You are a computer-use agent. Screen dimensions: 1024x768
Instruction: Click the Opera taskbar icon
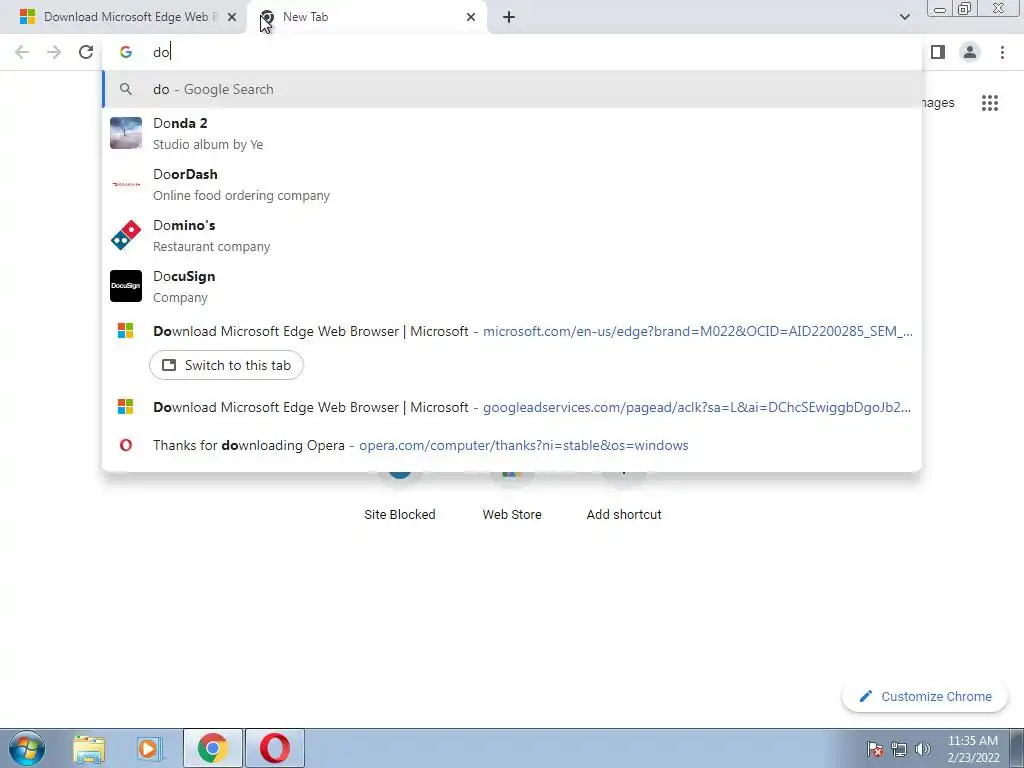coord(275,748)
